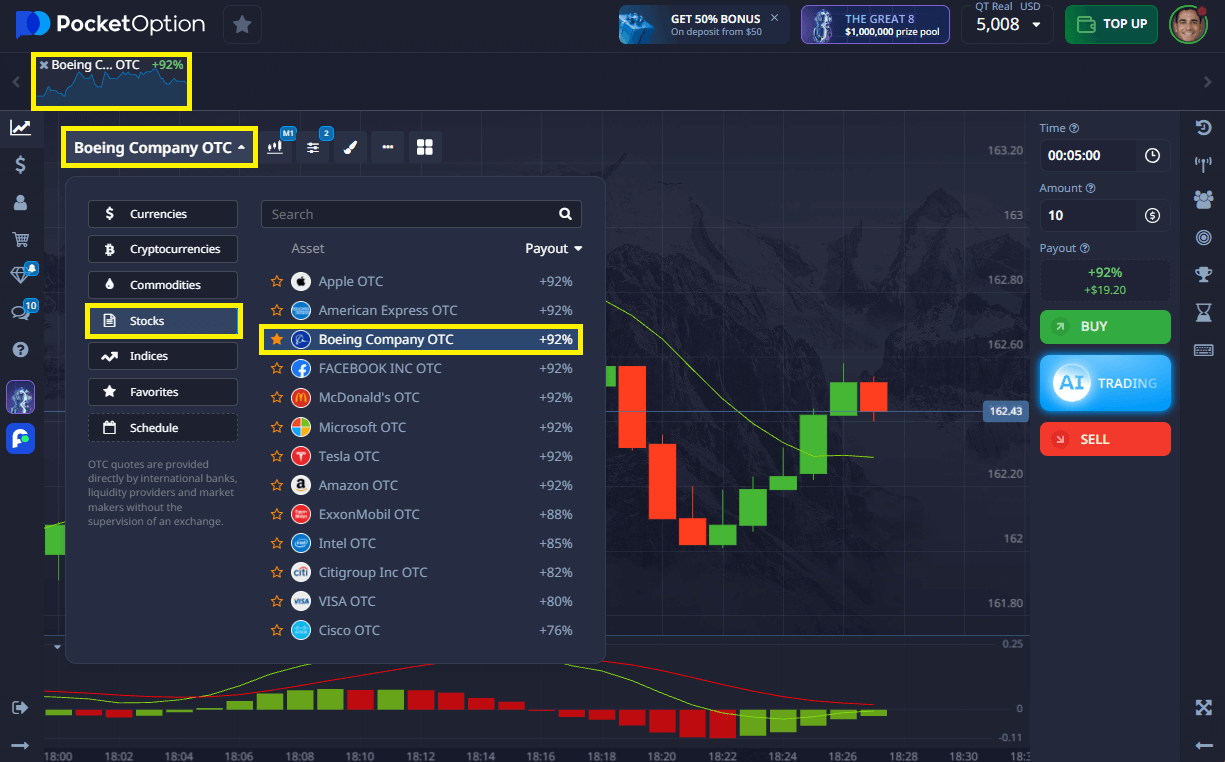Select Microsoft OTC from asset list
The height and width of the screenshot is (762, 1225).
[x=362, y=427]
